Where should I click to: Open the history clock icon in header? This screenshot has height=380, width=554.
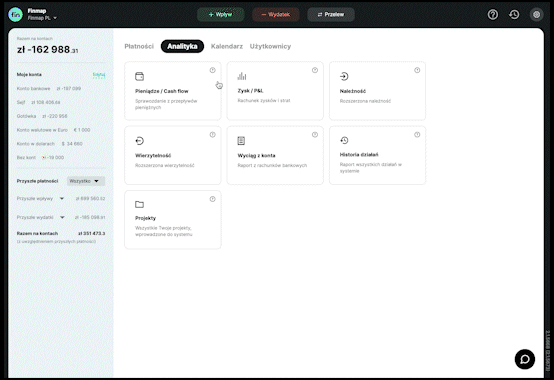(x=514, y=14)
